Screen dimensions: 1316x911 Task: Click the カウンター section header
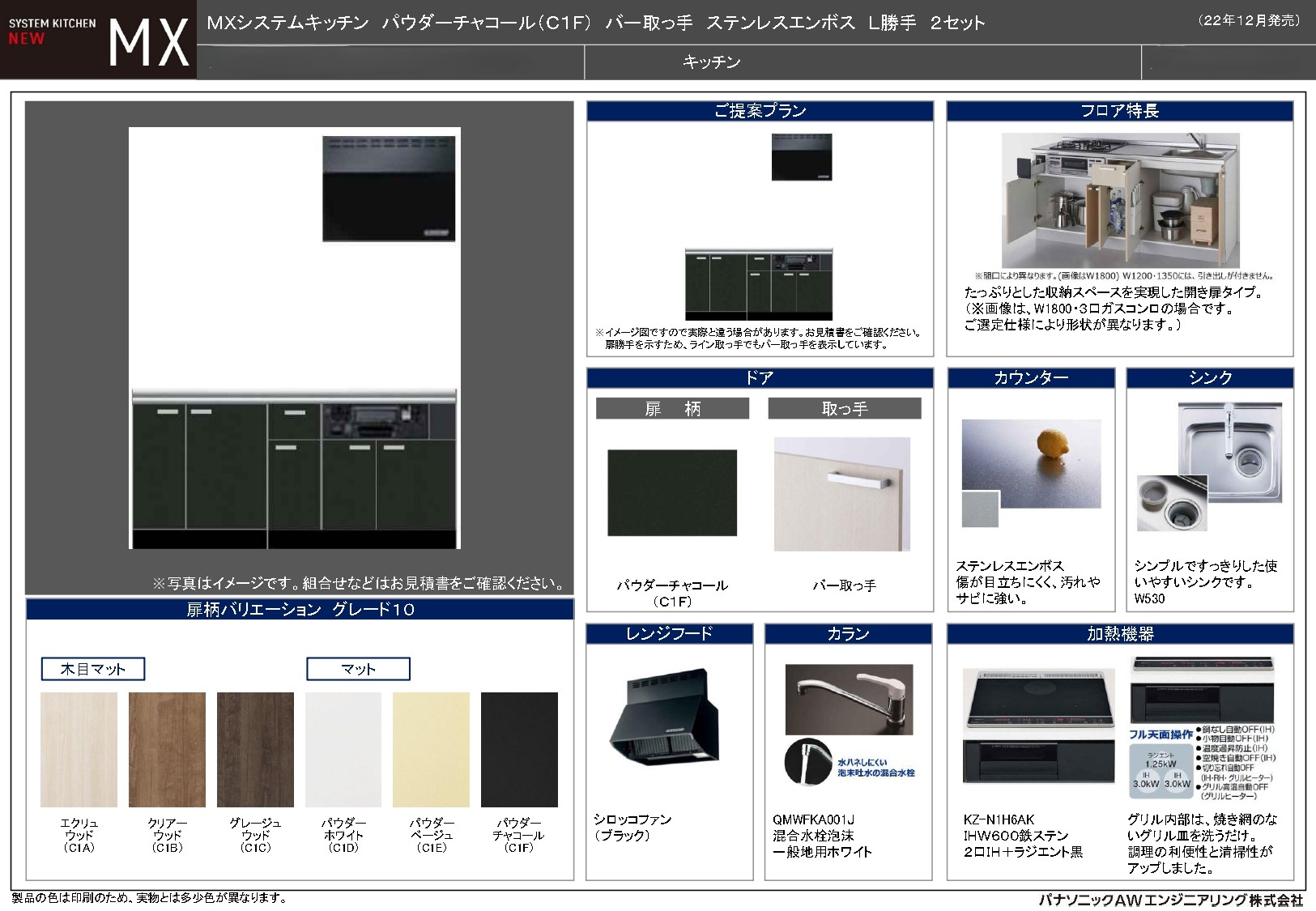pyautogui.click(x=1031, y=377)
